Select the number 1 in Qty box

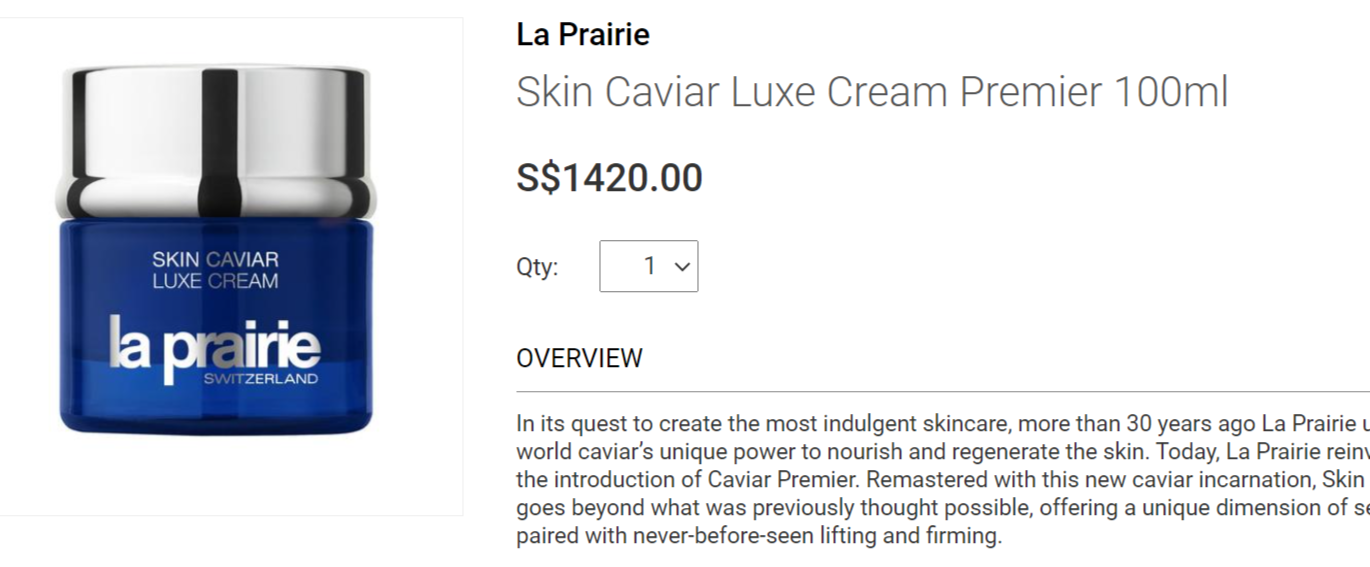pos(650,266)
